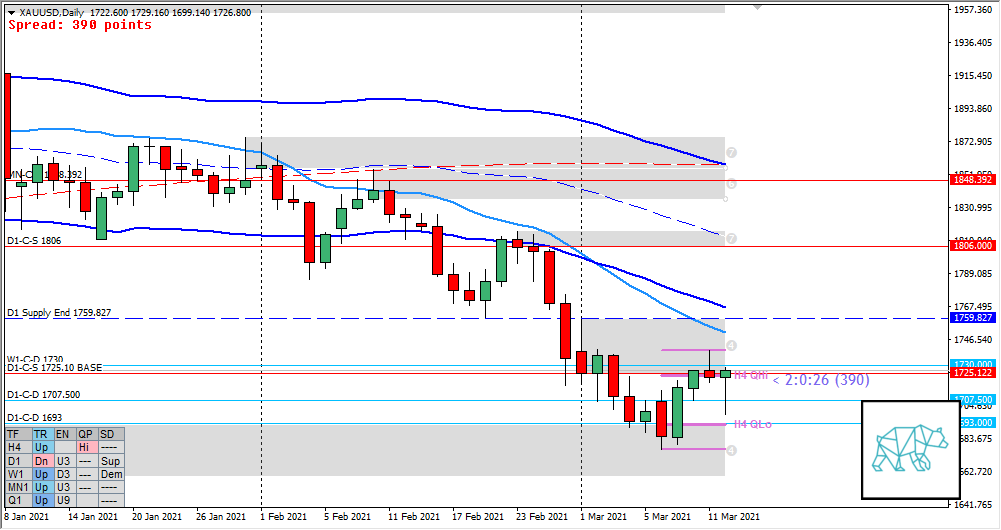Select the D1-C-S 1806 line label
1001x530 pixels.
coord(34,241)
